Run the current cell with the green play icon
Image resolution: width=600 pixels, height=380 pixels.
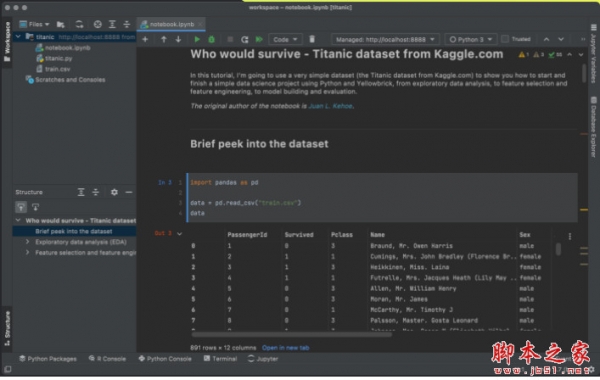(197, 39)
